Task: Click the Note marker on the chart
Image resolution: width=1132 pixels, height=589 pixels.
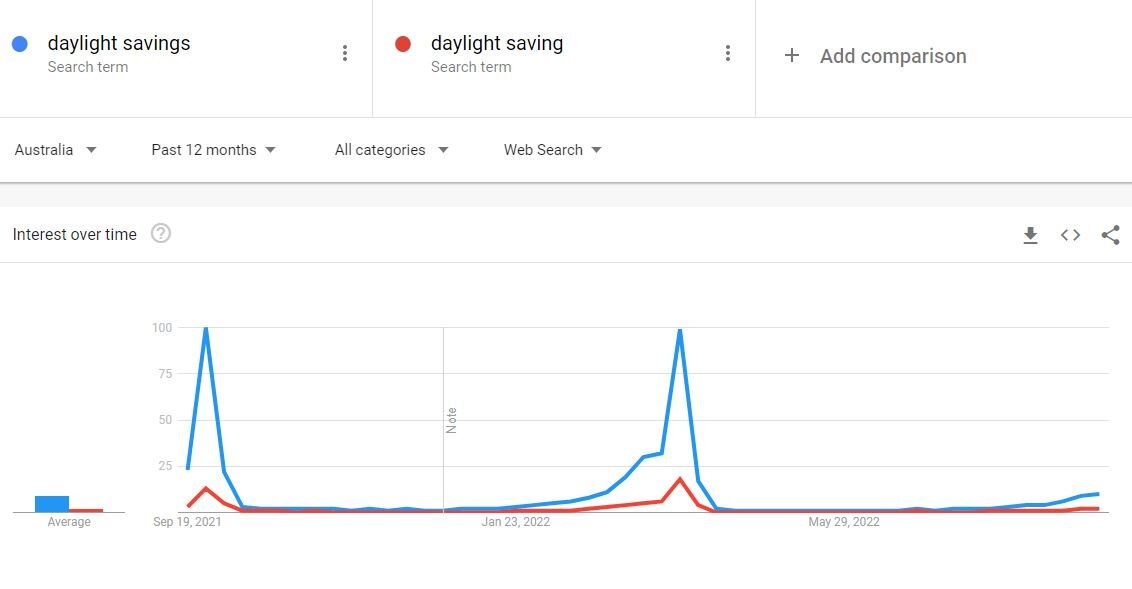Action: coord(451,420)
